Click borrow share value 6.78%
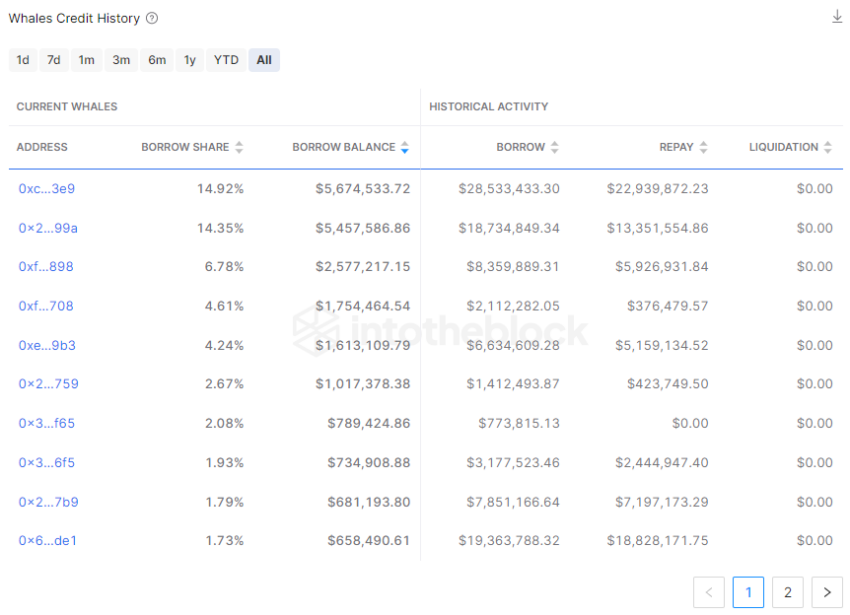This screenshot has width=850, height=615. tap(224, 267)
